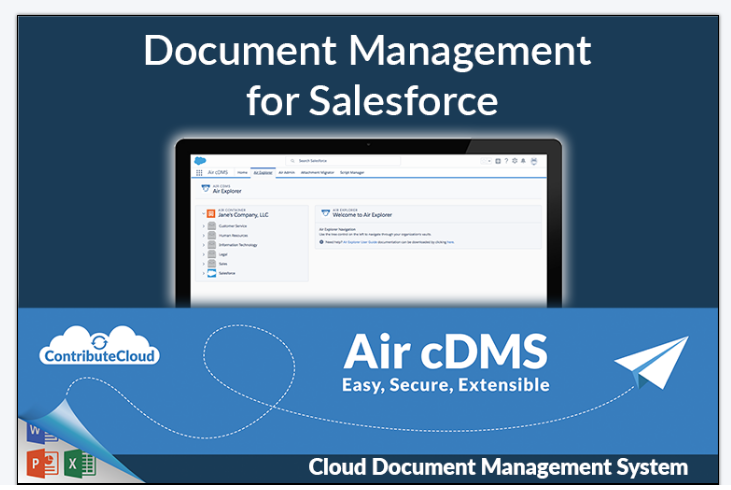Click the Search Salesforce input field

[340, 160]
